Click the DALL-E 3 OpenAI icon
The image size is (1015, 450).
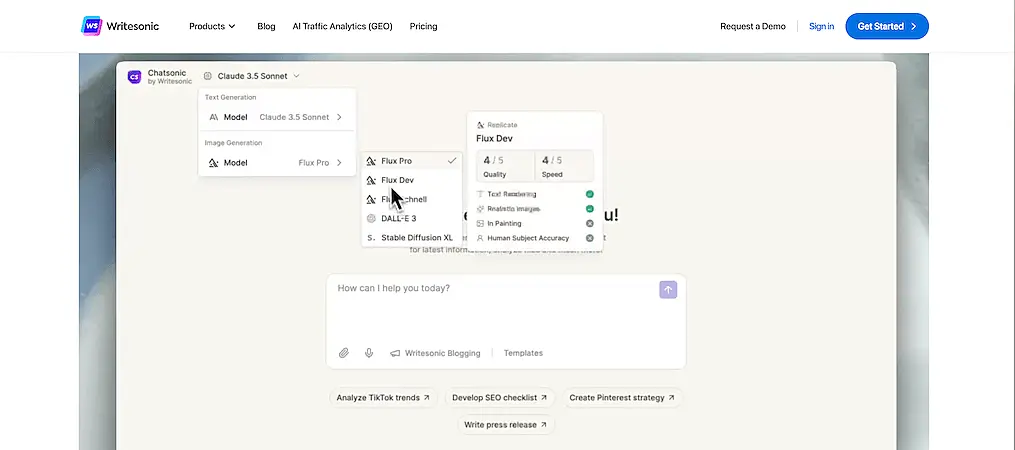371,219
